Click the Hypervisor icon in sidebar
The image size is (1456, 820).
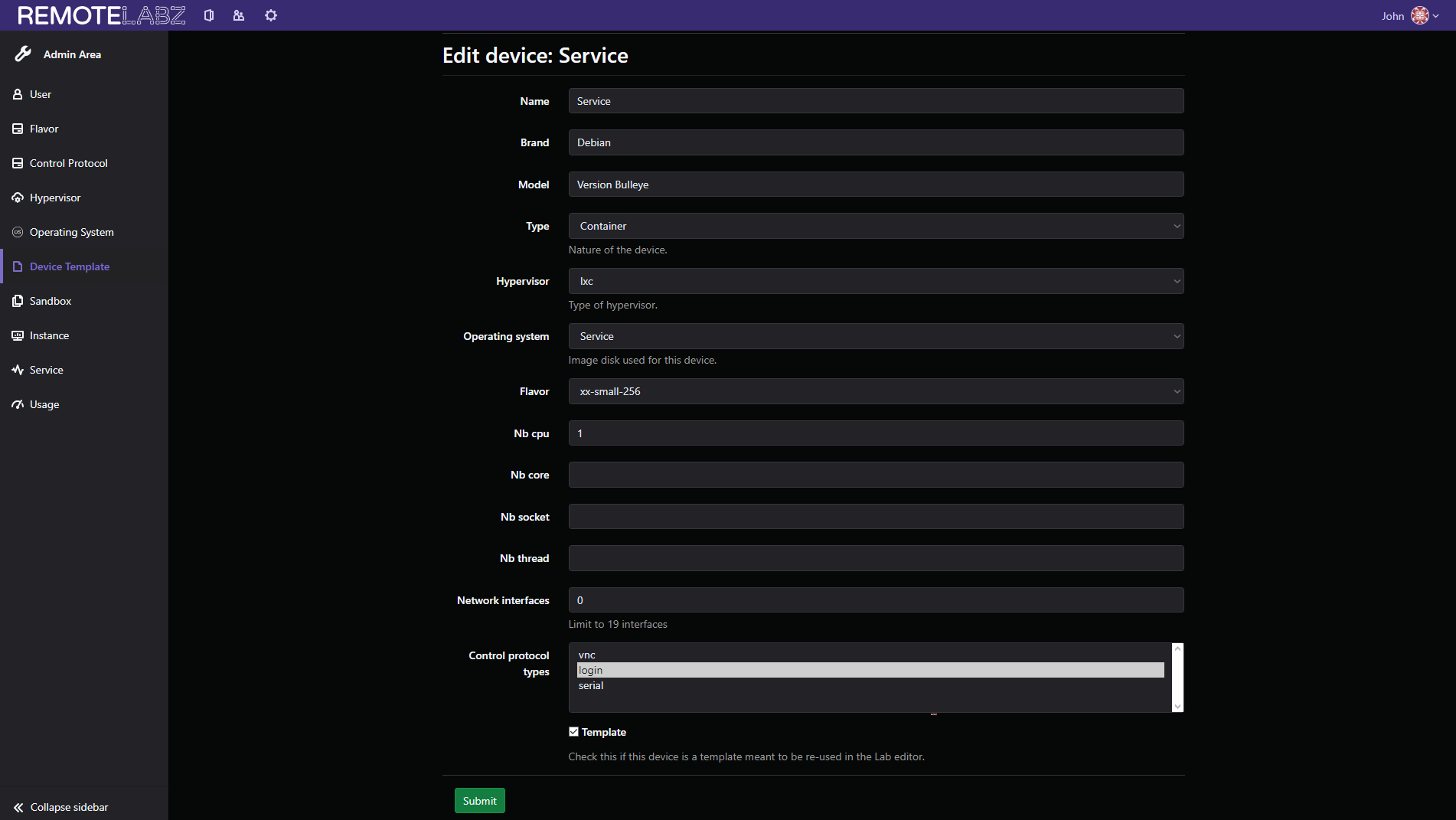[18, 198]
